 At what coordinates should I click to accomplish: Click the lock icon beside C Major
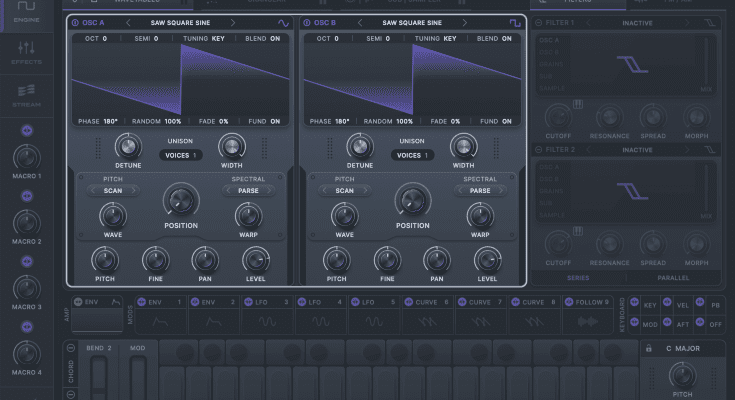(x=649, y=348)
